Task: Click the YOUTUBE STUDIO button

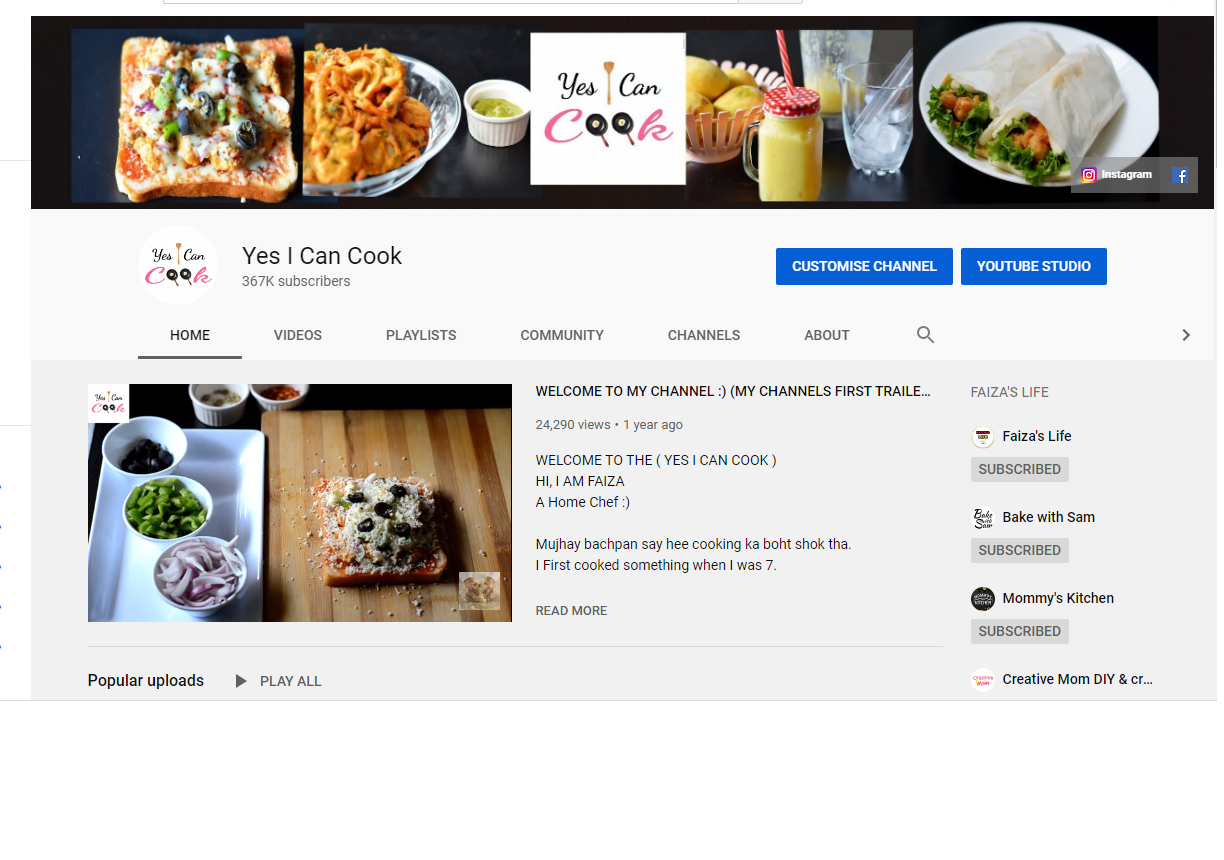Action: (x=1034, y=266)
